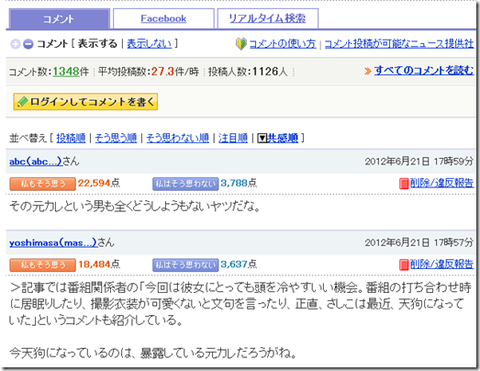Screen dimensions: 480x371
Task: Open the リアルタイム検索 tab
Action: coord(267,19)
